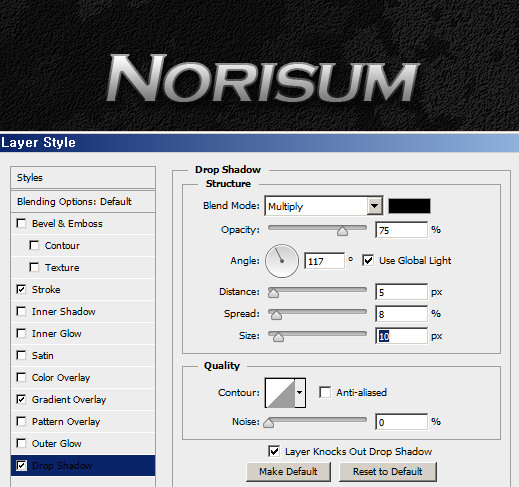Click the Opacity slider thumb

(x=342, y=231)
